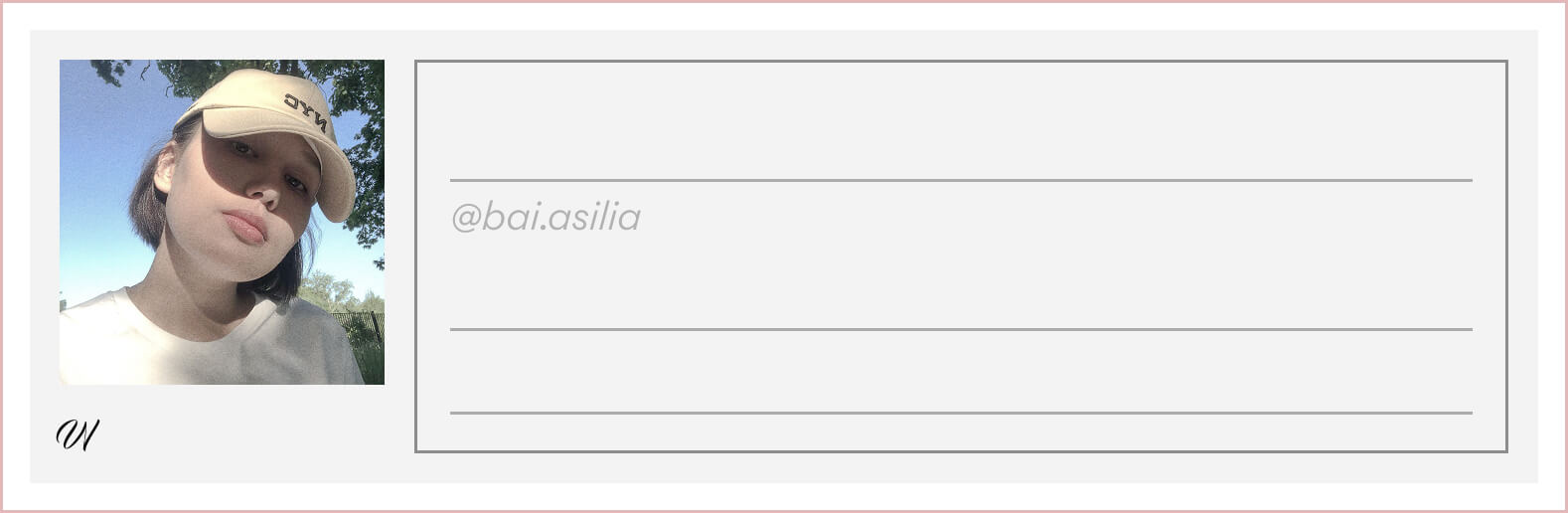Click the second horizontal divider line
The width and height of the screenshot is (1568, 513).
960,329
